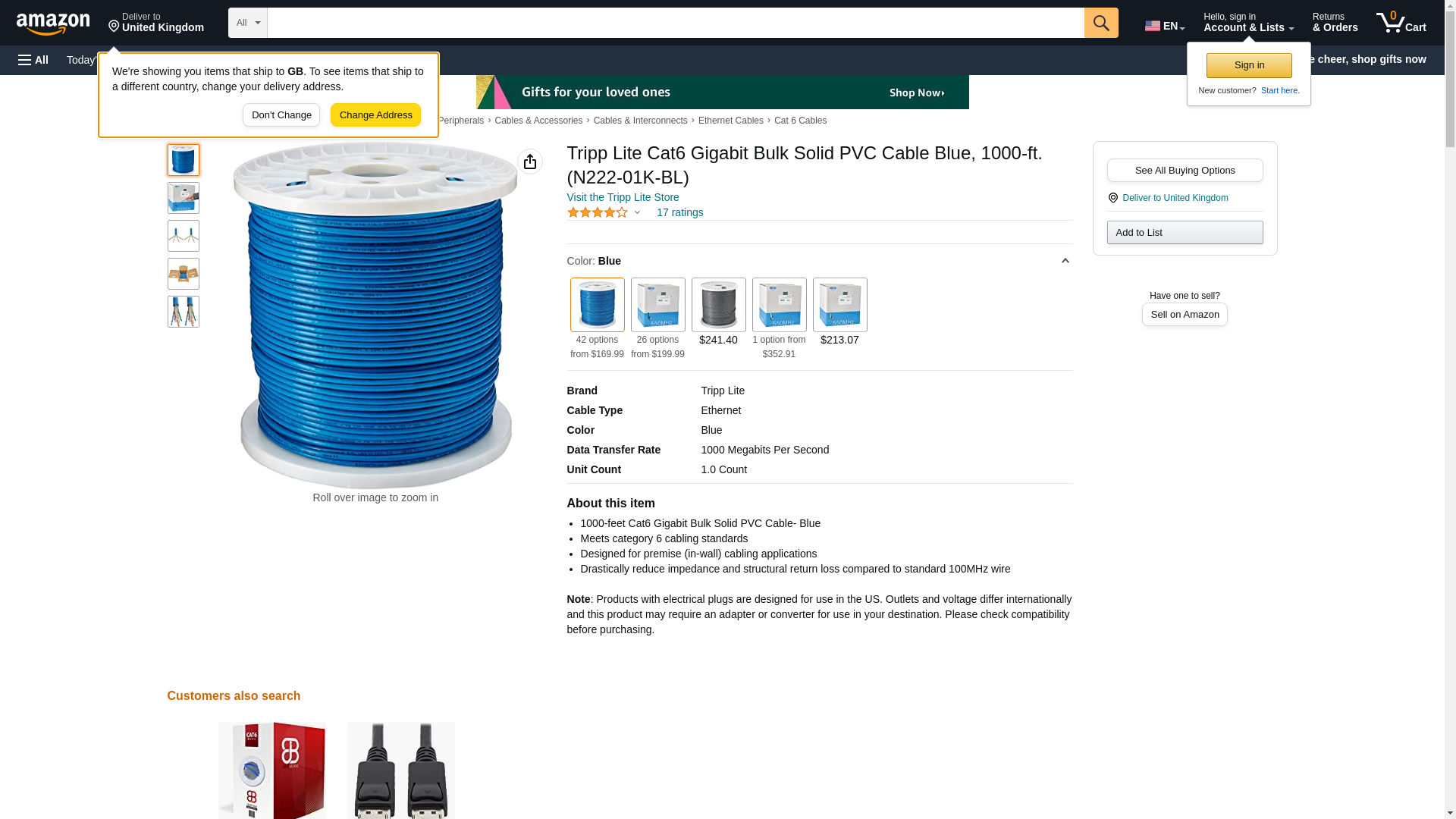
Task: Expand the Account & Lists menu
Action: click(1248, 23)
